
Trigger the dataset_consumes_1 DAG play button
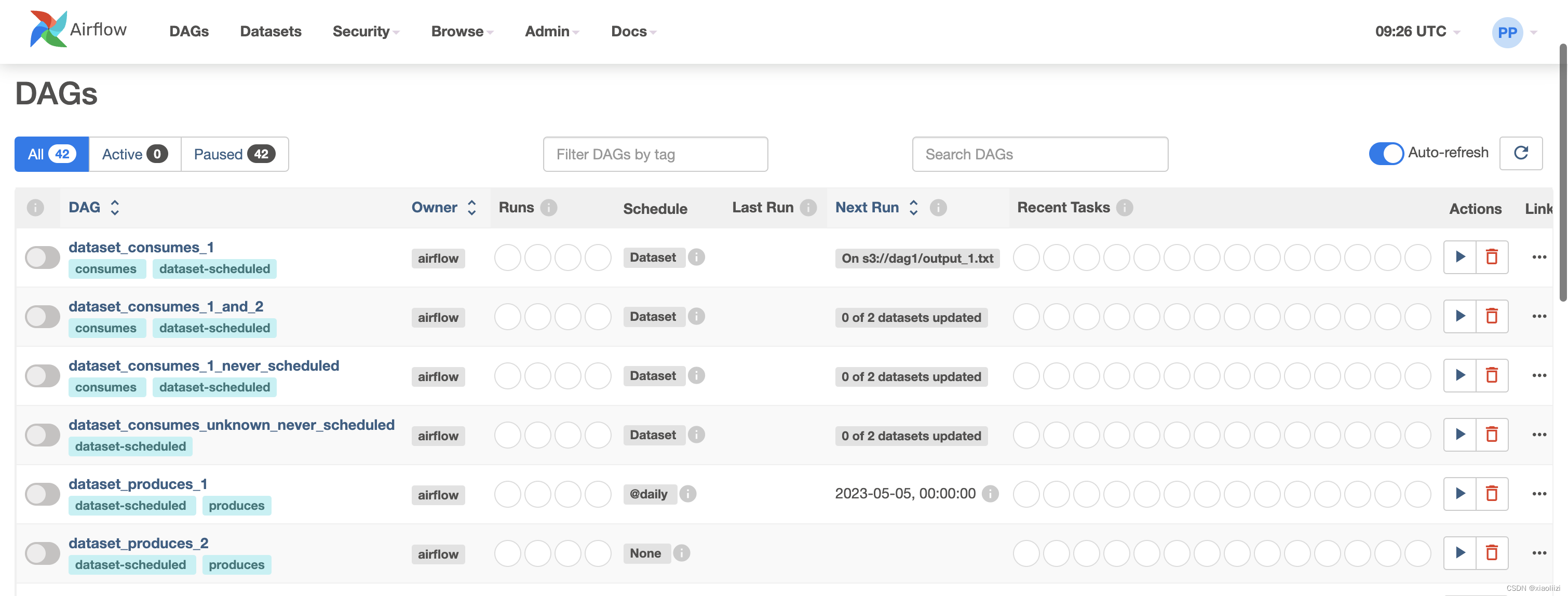(x=1459, y=257)
